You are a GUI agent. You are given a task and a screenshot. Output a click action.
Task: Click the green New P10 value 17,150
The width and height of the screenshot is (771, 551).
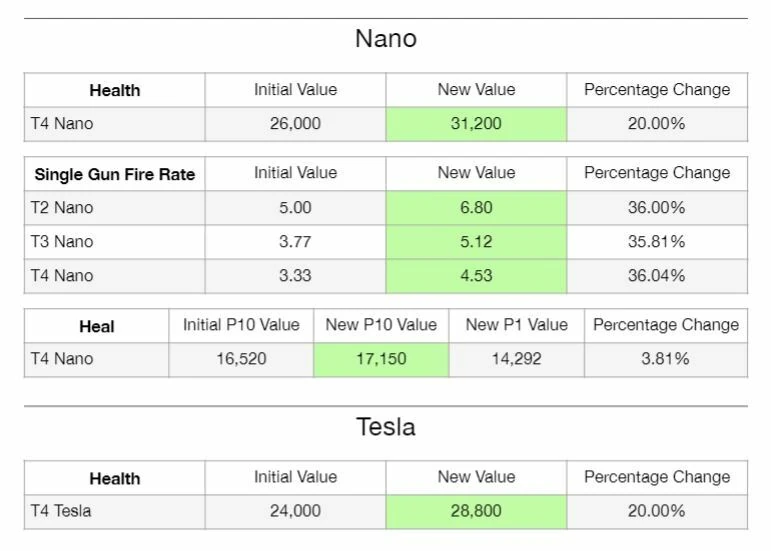(x=381, y=359)
